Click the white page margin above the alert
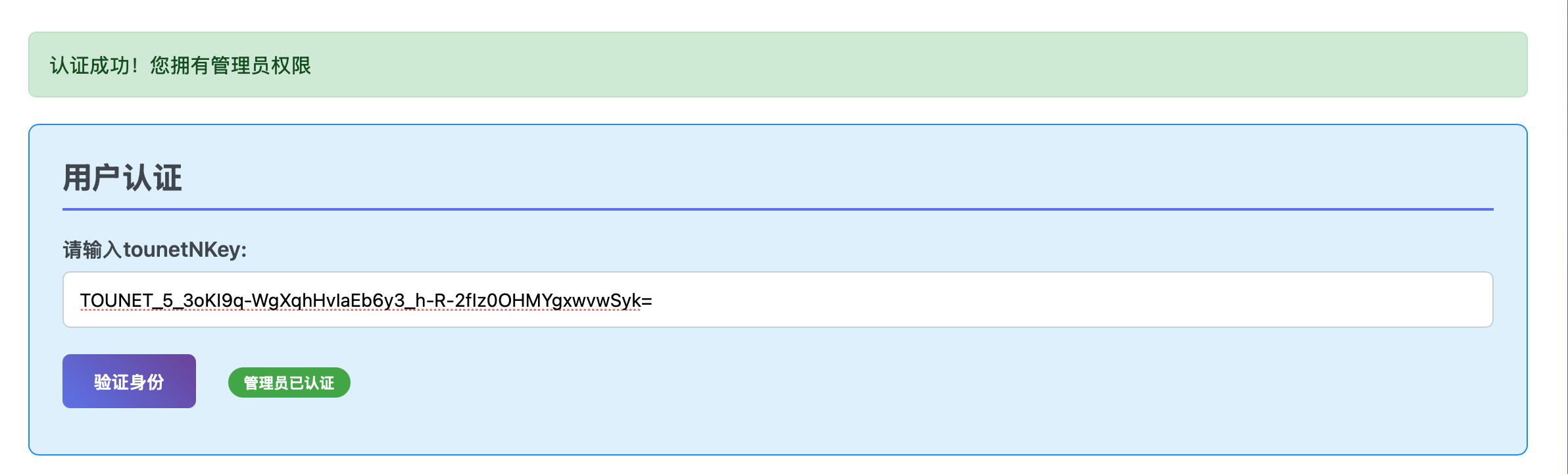Screen dimensions: 1568x474 (x=777, y=15)
